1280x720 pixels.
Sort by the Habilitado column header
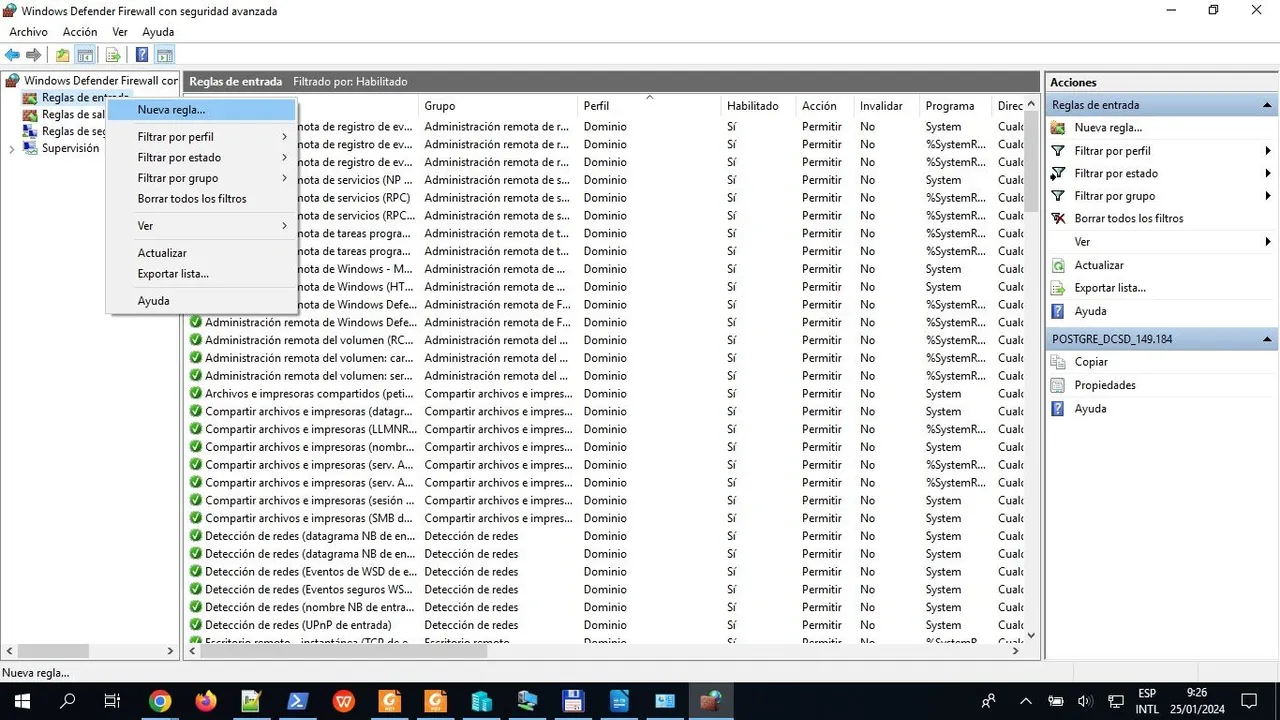pos(758,106)
